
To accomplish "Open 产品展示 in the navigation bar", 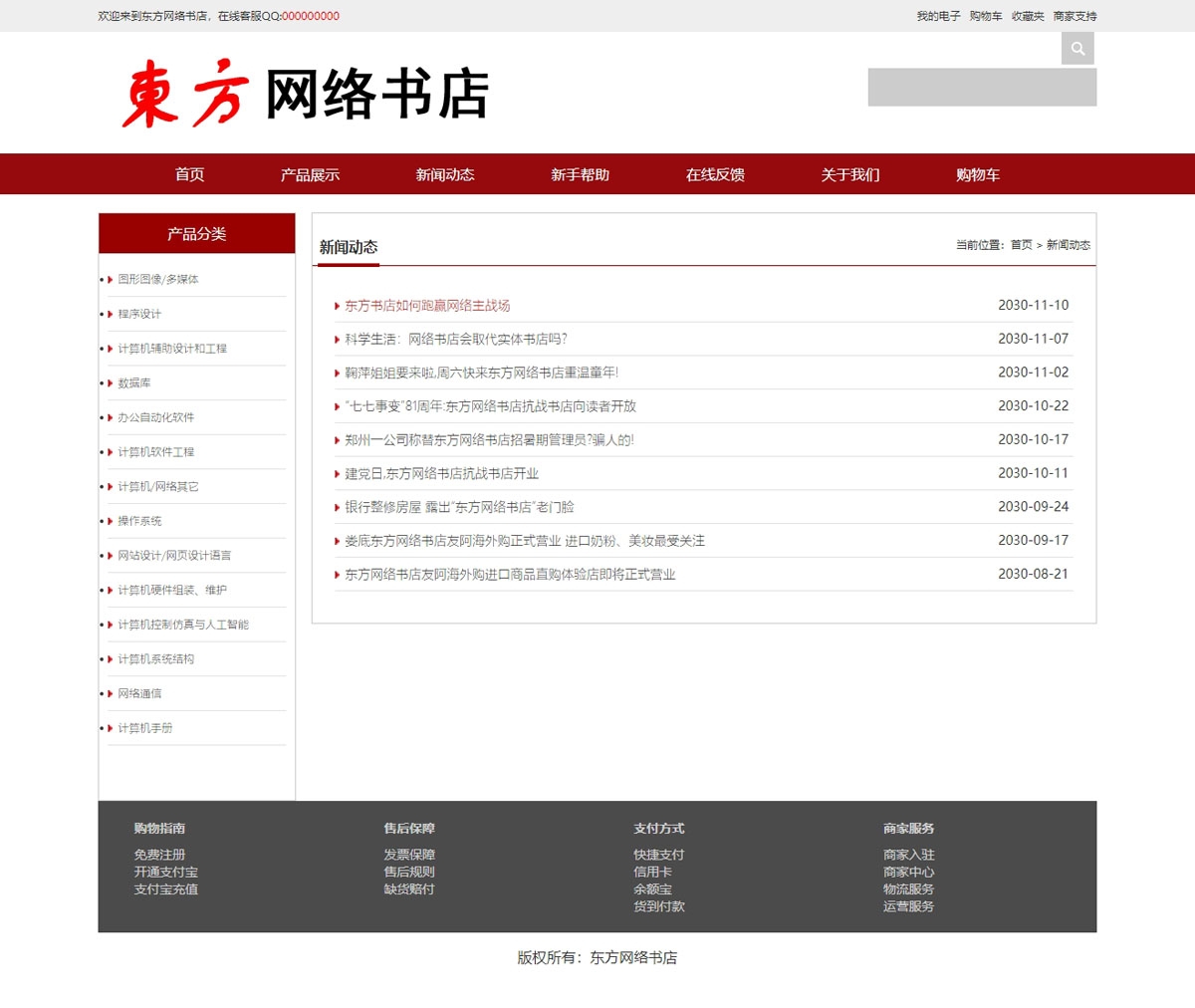I will pos(310,174).
